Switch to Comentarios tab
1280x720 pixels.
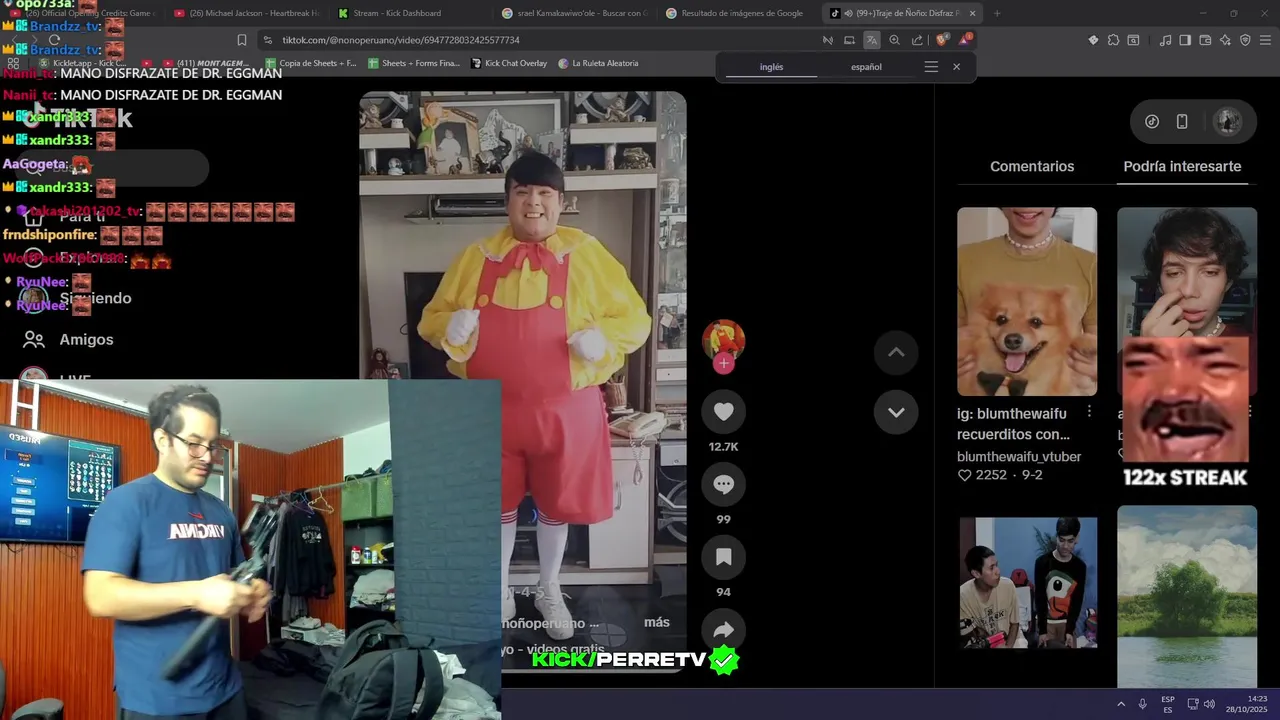(x=1032, y=166)
